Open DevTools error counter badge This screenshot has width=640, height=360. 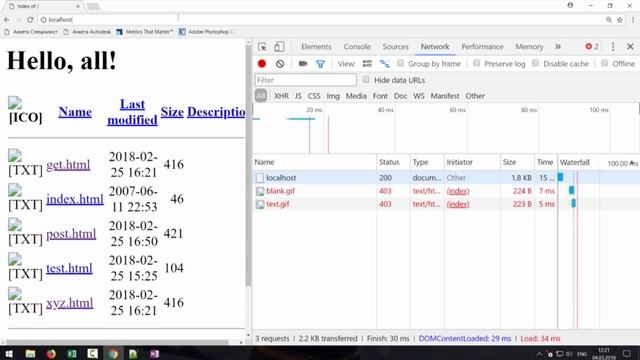tap(592, 47)
